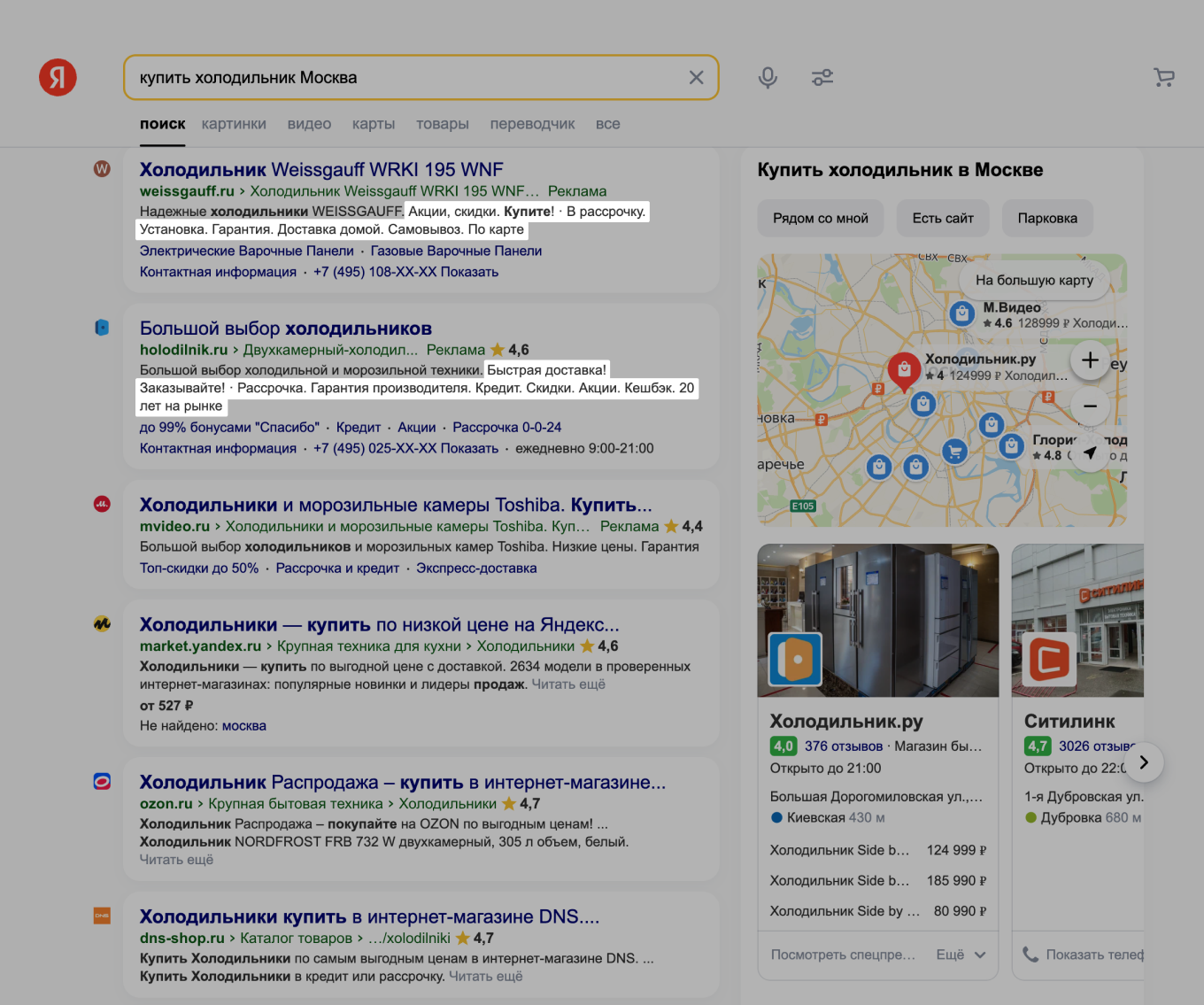Image resolution: width=1204 pixels, height=1005 pixels.
Task: Expand Читать ещё for the Ozon result
Action: point(175,859)
